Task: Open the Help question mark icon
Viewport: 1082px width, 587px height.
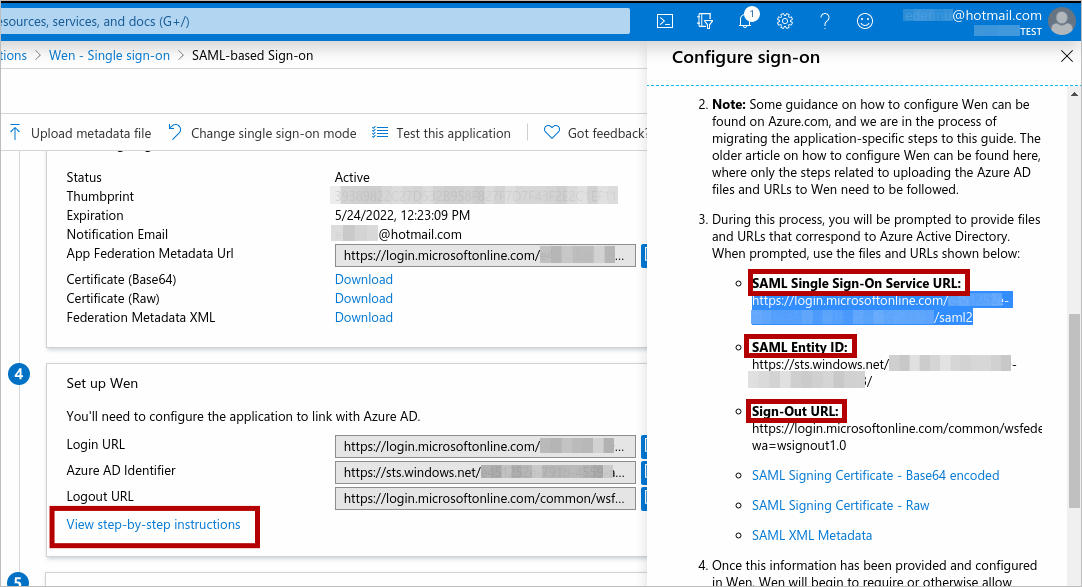Action: tap(825, 21)
